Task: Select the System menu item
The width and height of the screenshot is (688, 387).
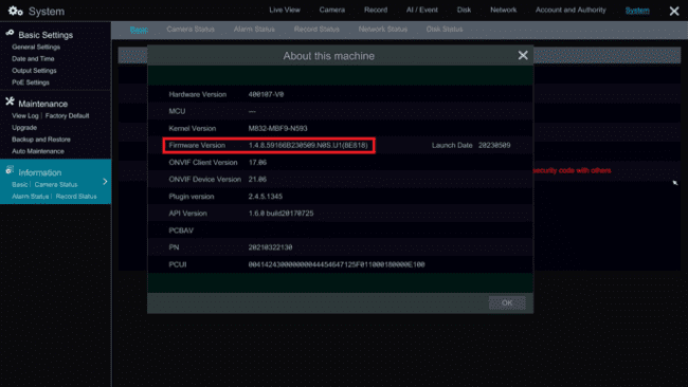Action: click(x=638, y=10)
